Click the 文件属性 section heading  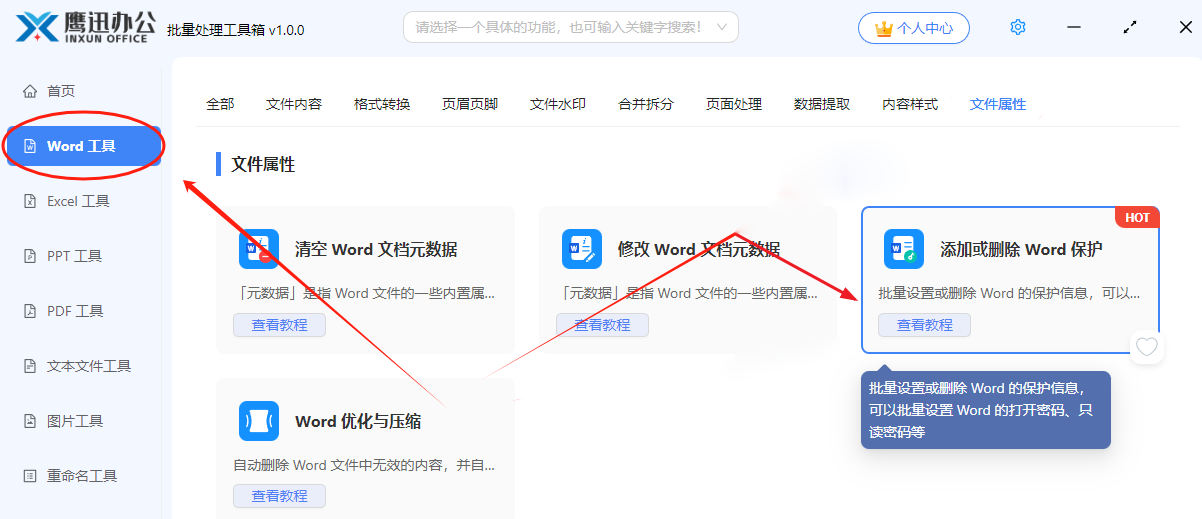[x=263, y=164]
